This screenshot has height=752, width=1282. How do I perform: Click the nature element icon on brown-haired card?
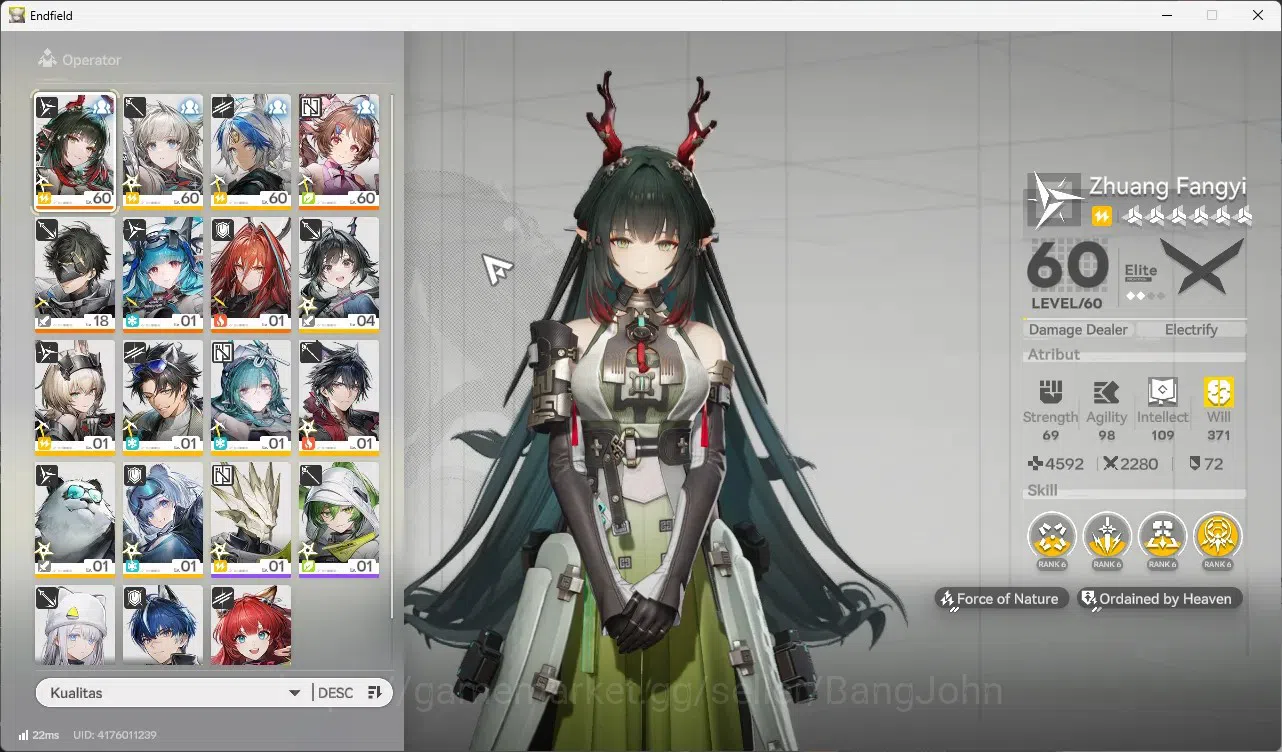click(309, 199)
